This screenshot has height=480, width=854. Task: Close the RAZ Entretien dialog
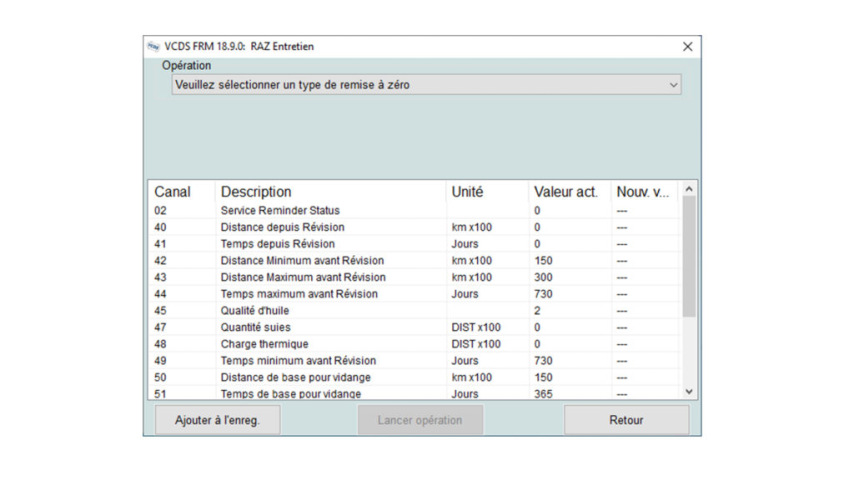coord(688,47)
